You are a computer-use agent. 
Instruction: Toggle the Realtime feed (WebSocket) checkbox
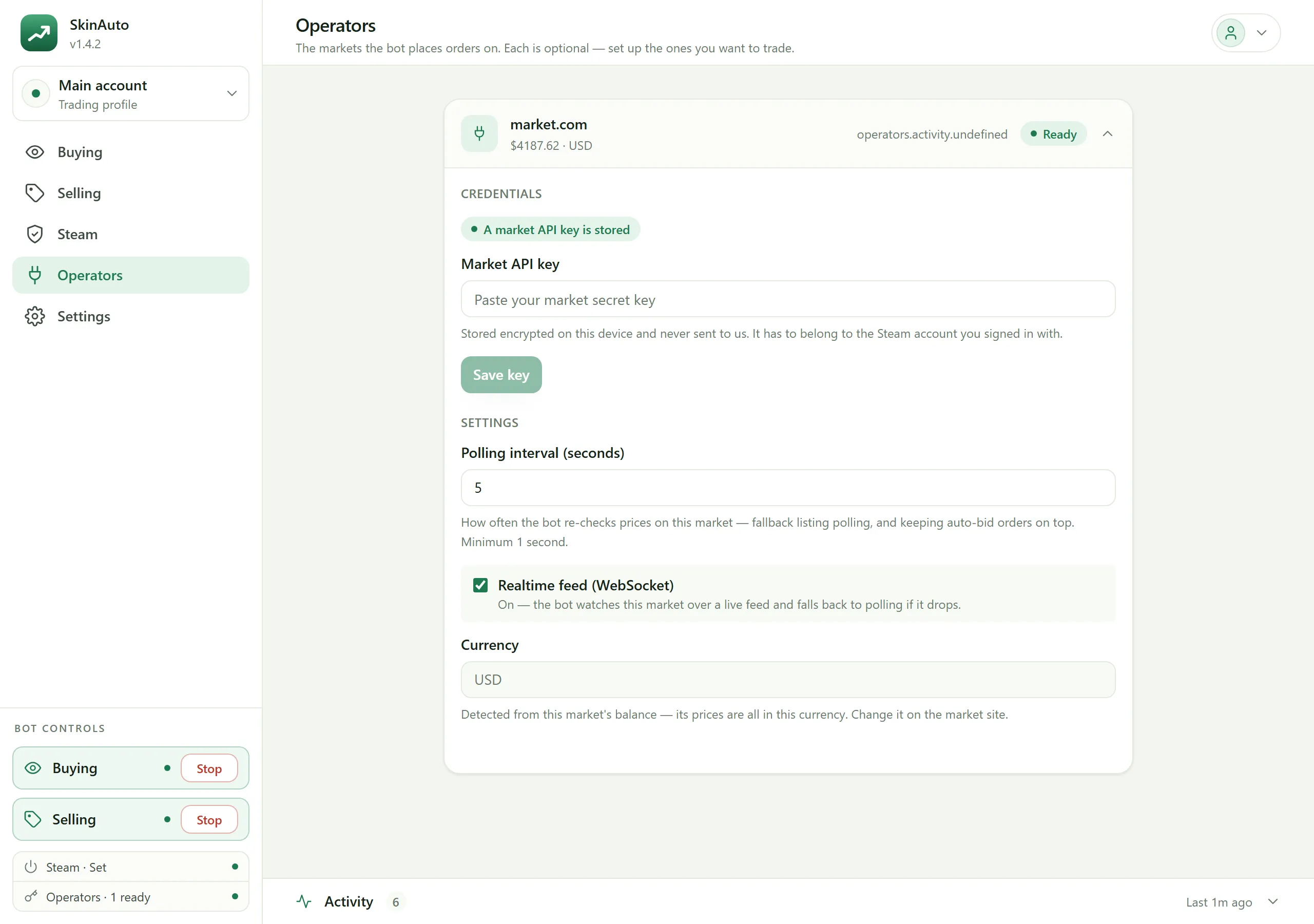tap(480, 585)
